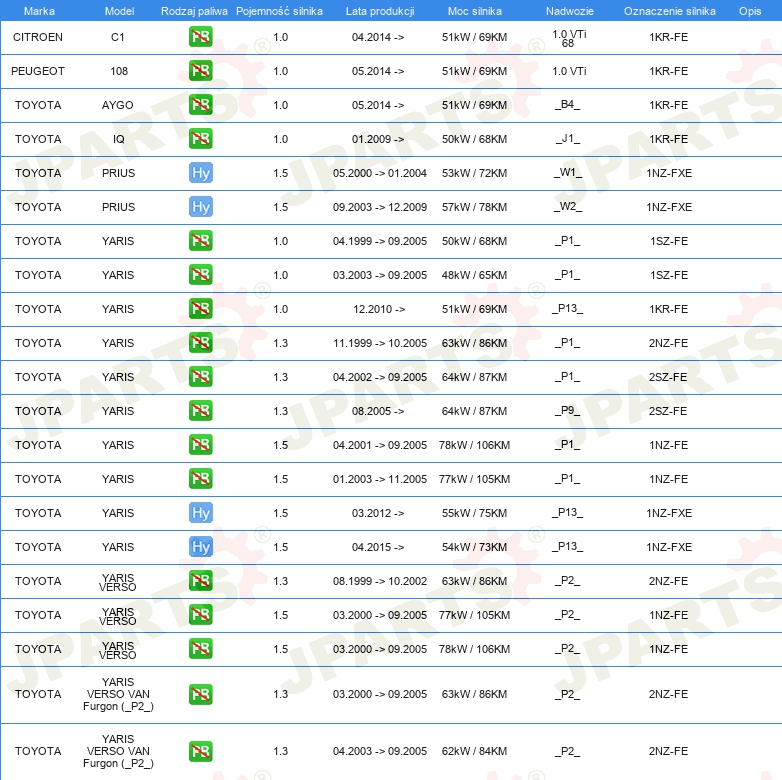782x780 pixels.
Task: Click the petrol fuel icon in CITROEN C1 row
Action: pos(200,37)
